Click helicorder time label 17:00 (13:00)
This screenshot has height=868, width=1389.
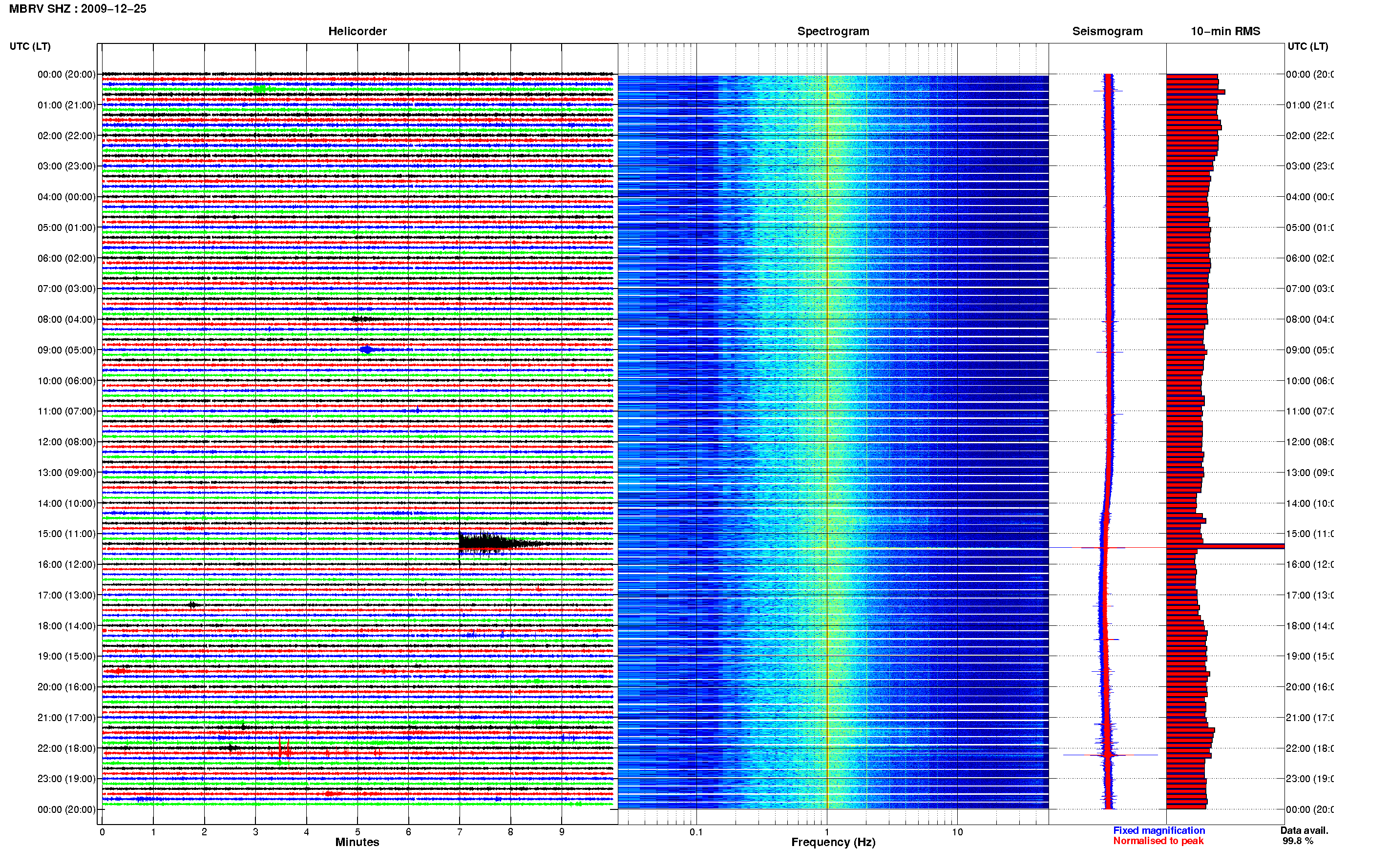(x=66, y=595)
